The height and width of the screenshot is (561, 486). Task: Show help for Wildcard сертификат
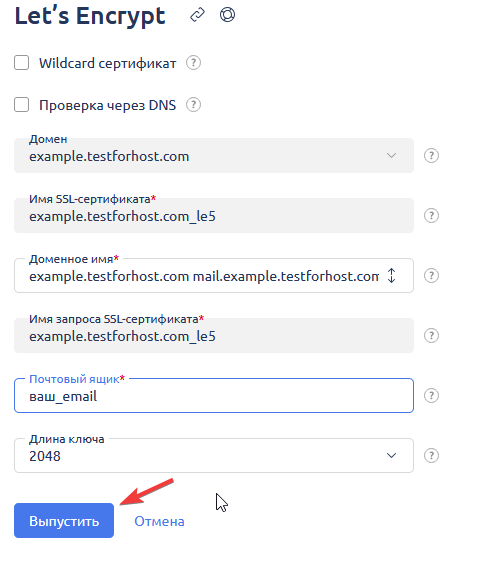click(x=193, y=63)
